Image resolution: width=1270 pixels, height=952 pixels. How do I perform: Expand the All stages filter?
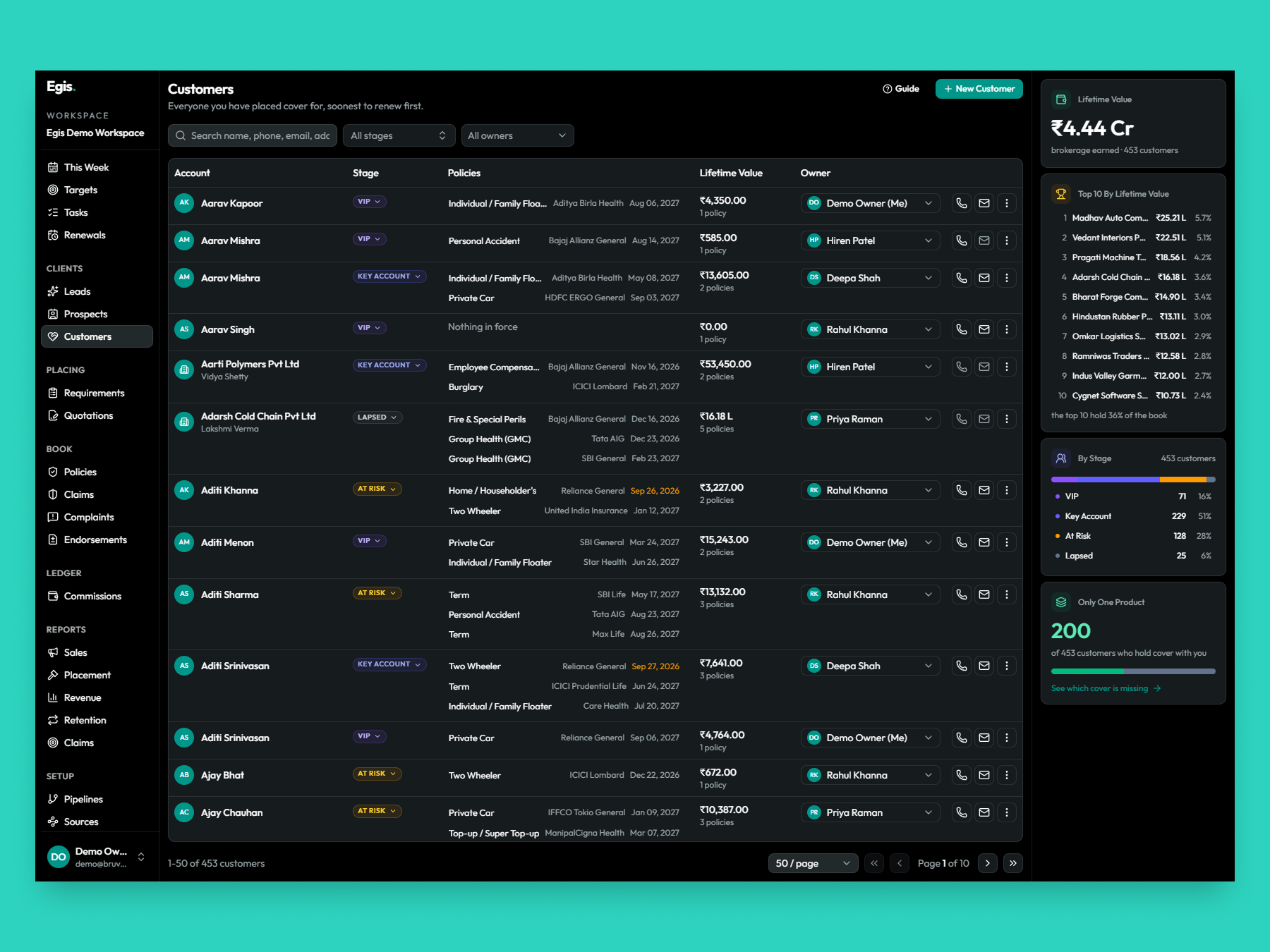(x=399, y=135)
